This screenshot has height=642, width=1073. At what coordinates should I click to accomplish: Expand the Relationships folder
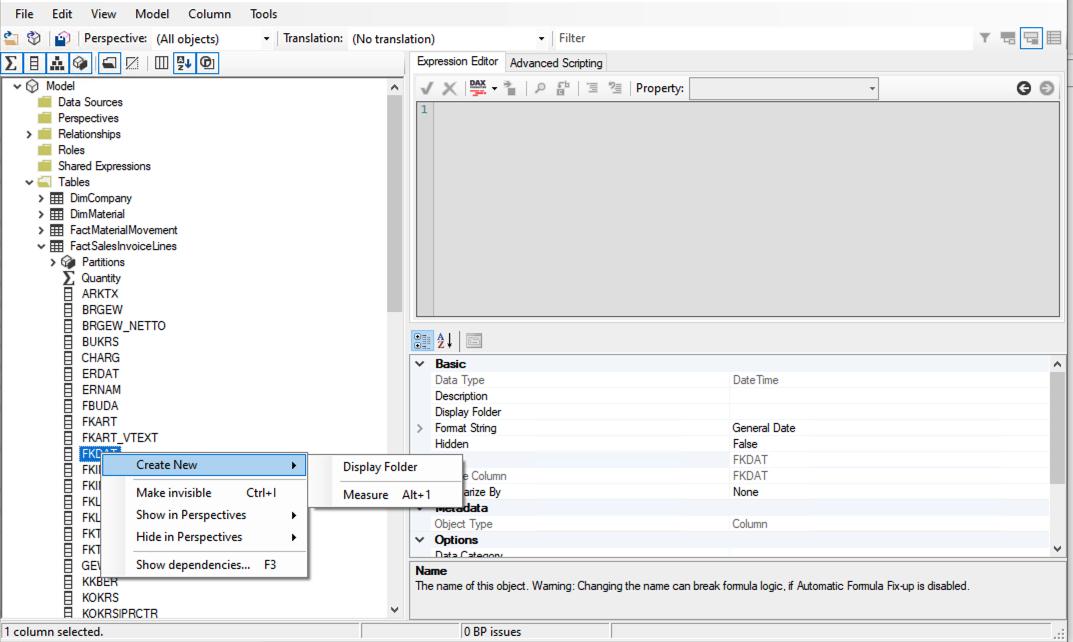(29, 134)
